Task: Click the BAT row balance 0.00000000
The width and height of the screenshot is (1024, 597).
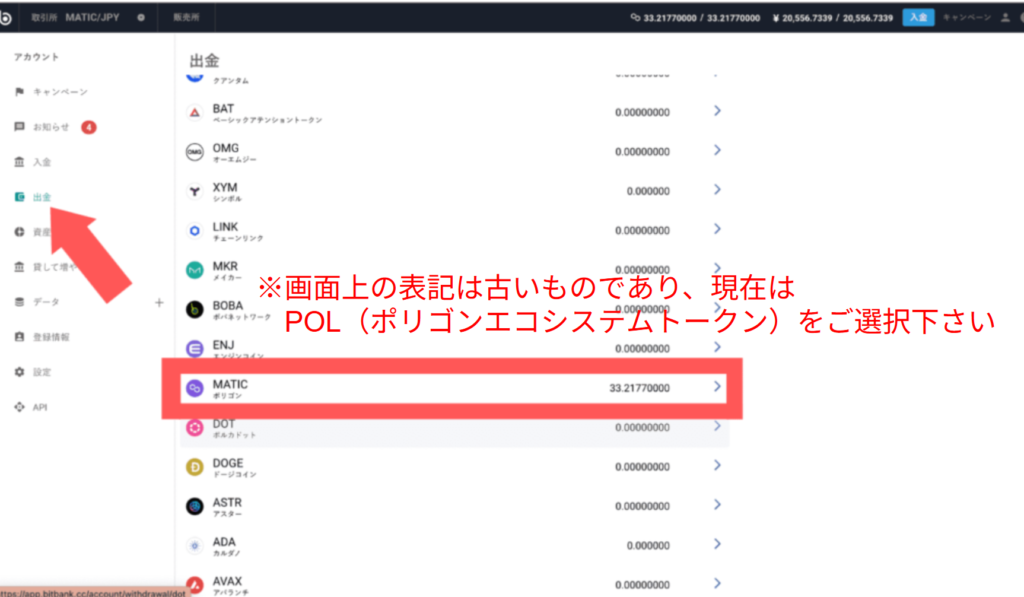Action: tap(642, 112)
